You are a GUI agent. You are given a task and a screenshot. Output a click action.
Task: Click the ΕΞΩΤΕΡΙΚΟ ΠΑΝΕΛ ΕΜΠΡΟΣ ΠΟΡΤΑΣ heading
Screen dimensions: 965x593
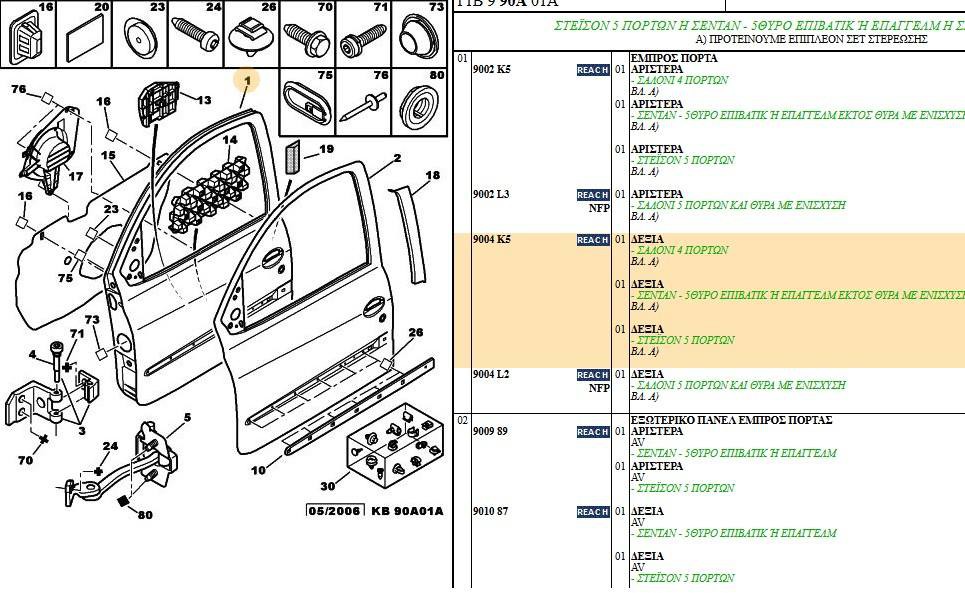(x=731, y=420)
